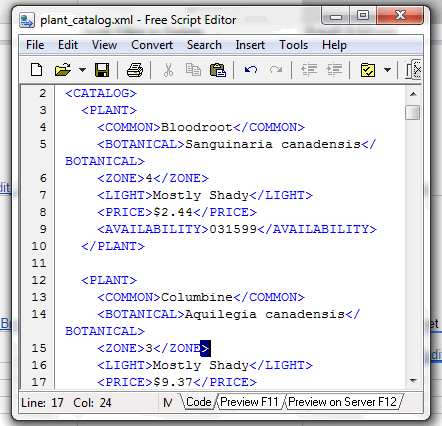Click the ZONE value 4 on line 6
The image size is (442, 426).
click(x=149, y=178)
